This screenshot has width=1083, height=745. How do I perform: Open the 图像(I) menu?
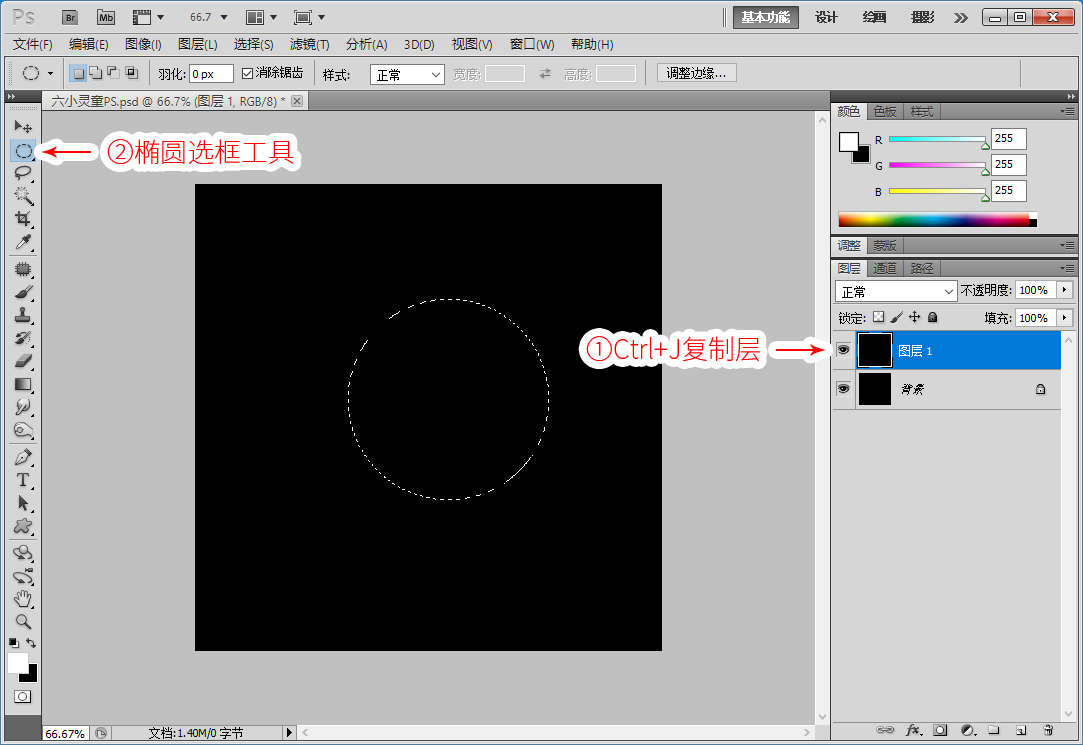[143, 44]
